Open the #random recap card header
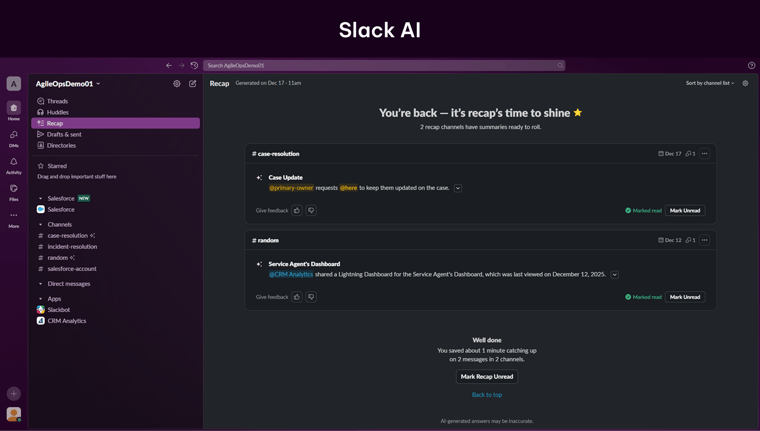760x431 pixels. click(x=266, y=240)
